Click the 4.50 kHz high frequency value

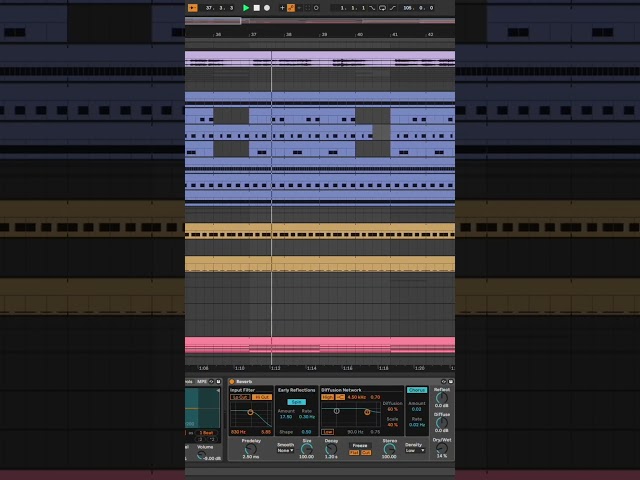pyautogui.click(x=356, y=397)
